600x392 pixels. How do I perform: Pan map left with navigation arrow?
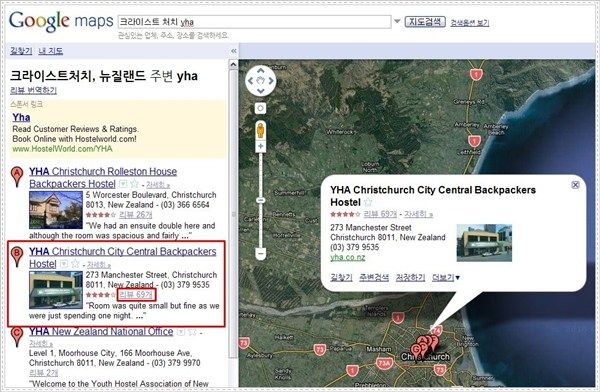(250, 81)
